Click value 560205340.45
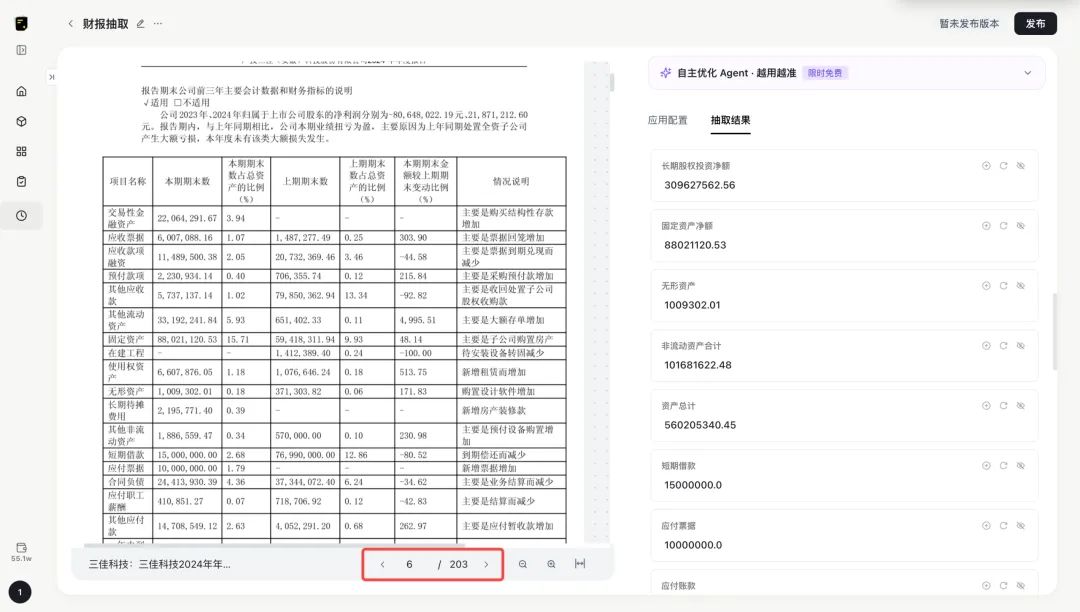The height and width of the screenshot is (612, 1080). 700,425
